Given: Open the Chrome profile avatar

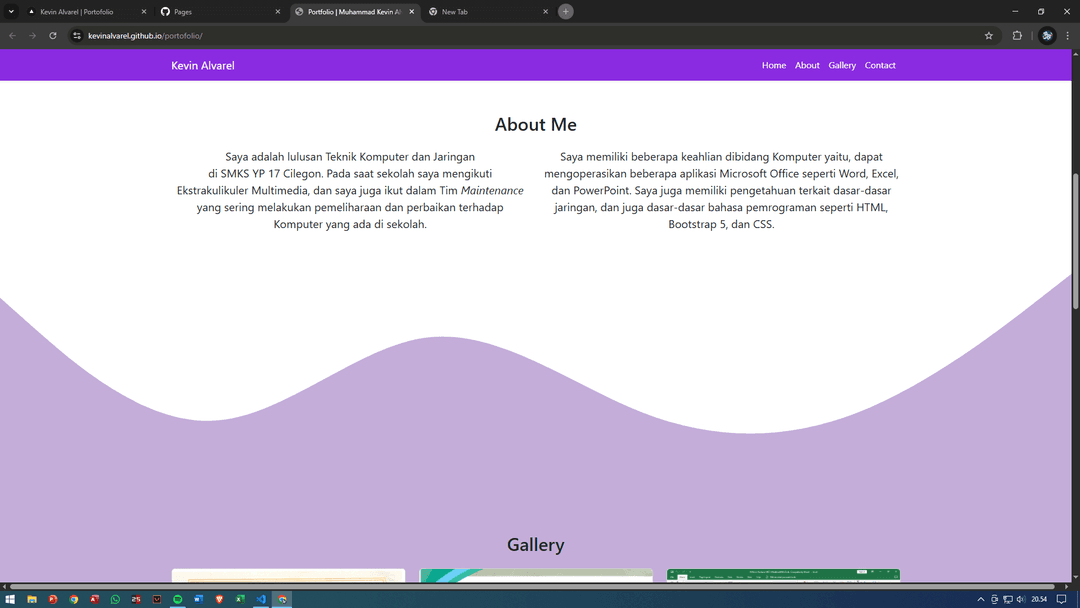Looking at the screenshot, I should 1047,35.
